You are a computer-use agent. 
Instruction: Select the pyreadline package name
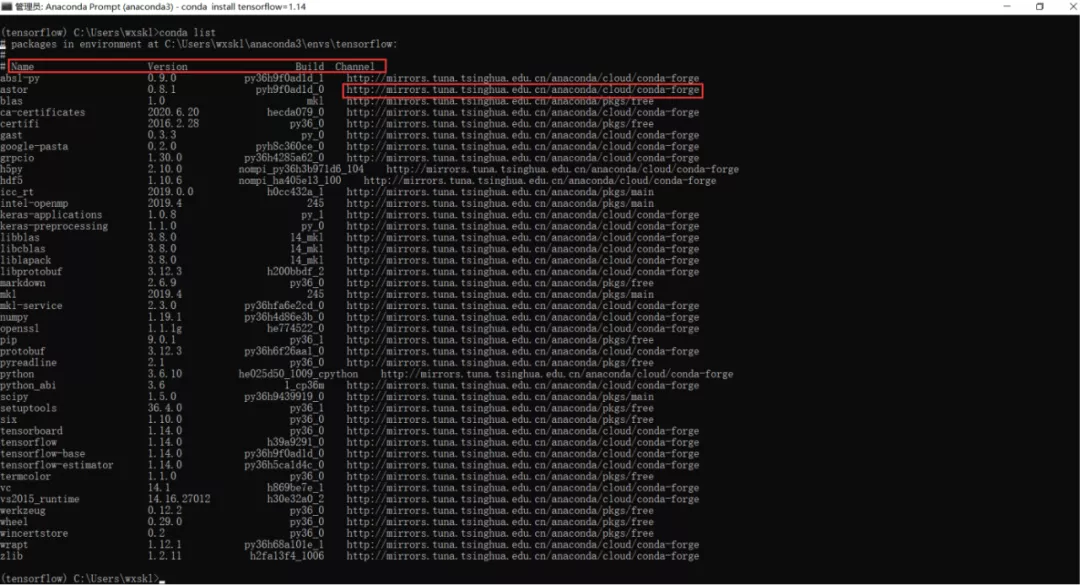click(28, 362)
